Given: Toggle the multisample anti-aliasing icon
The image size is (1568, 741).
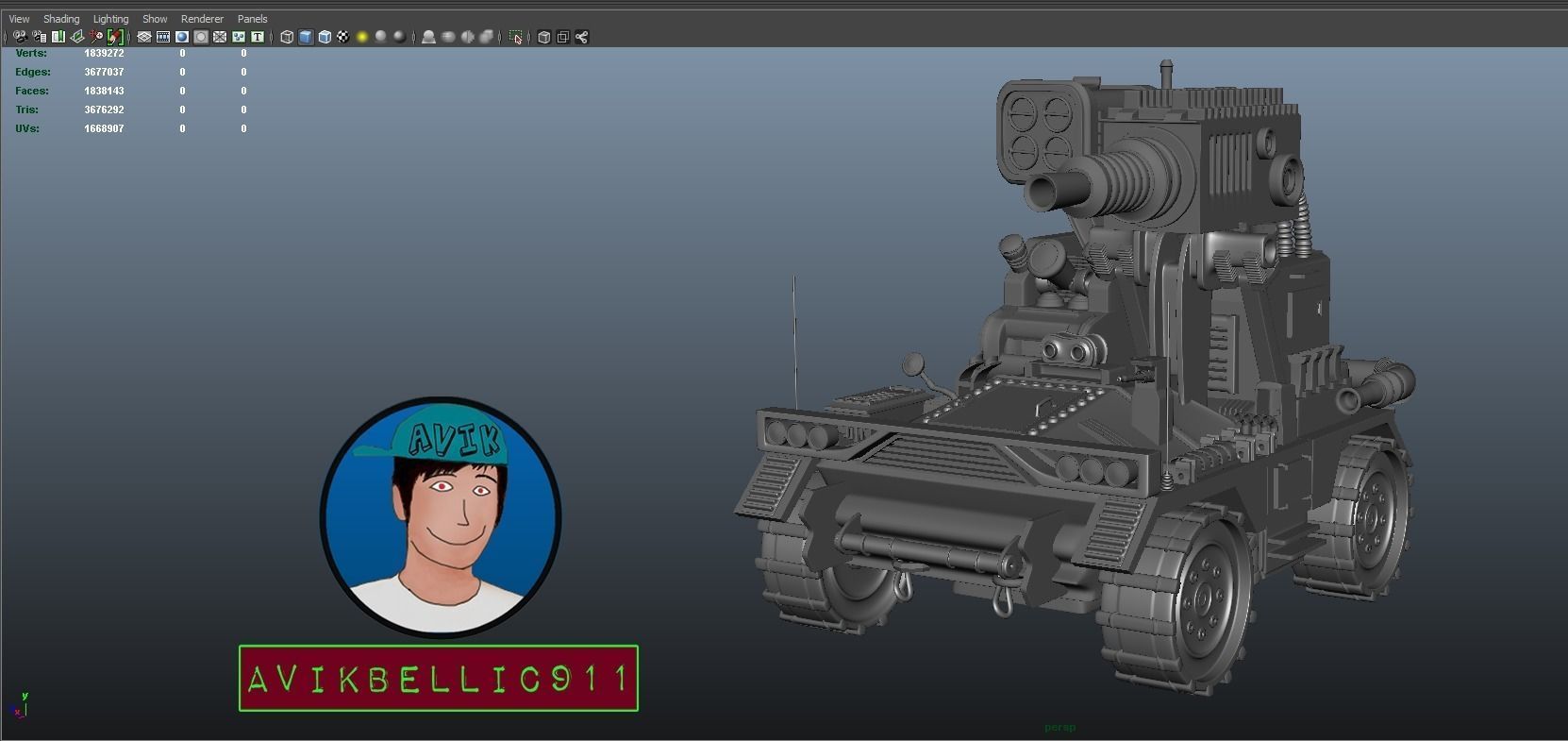Looking at the screenshot, I should (x=467, y=37).
